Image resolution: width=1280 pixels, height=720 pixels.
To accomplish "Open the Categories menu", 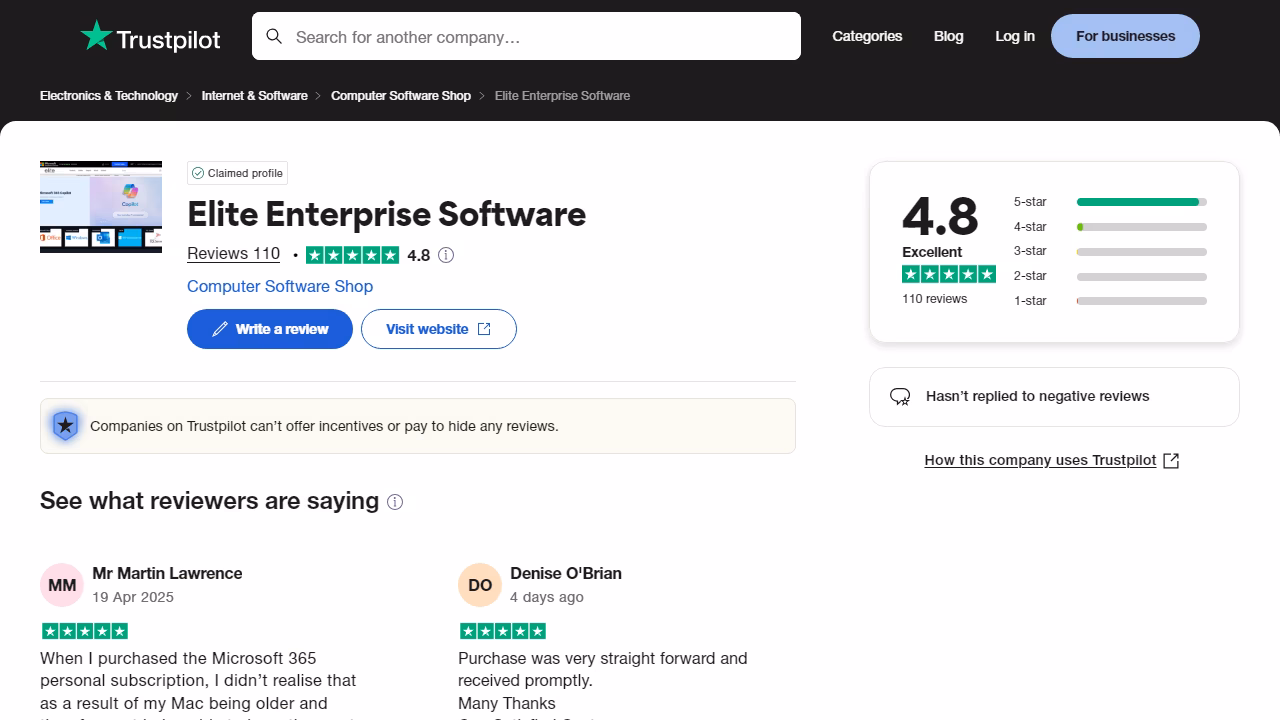I will coord(866,36).
